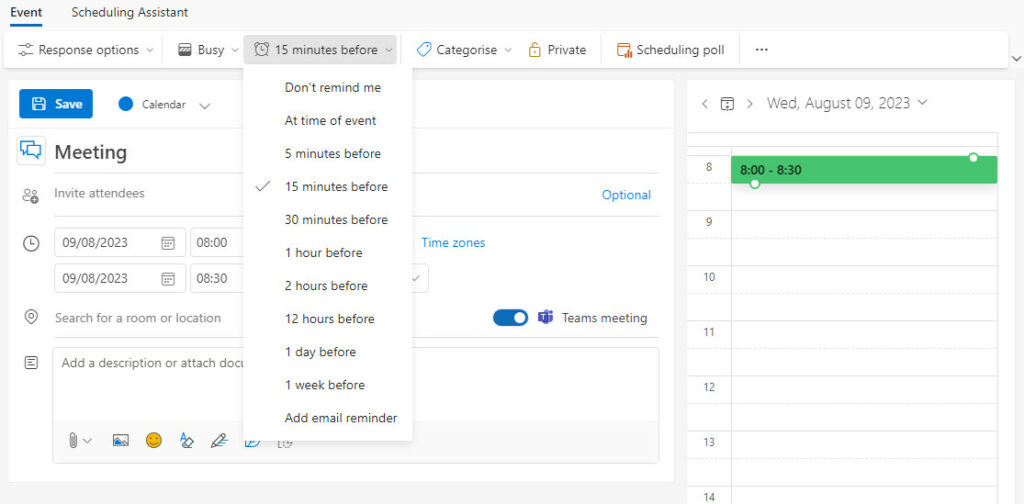Click the location pin icon
The width and height of the screenshot is (1024, 504).
(x=31, y=317)
